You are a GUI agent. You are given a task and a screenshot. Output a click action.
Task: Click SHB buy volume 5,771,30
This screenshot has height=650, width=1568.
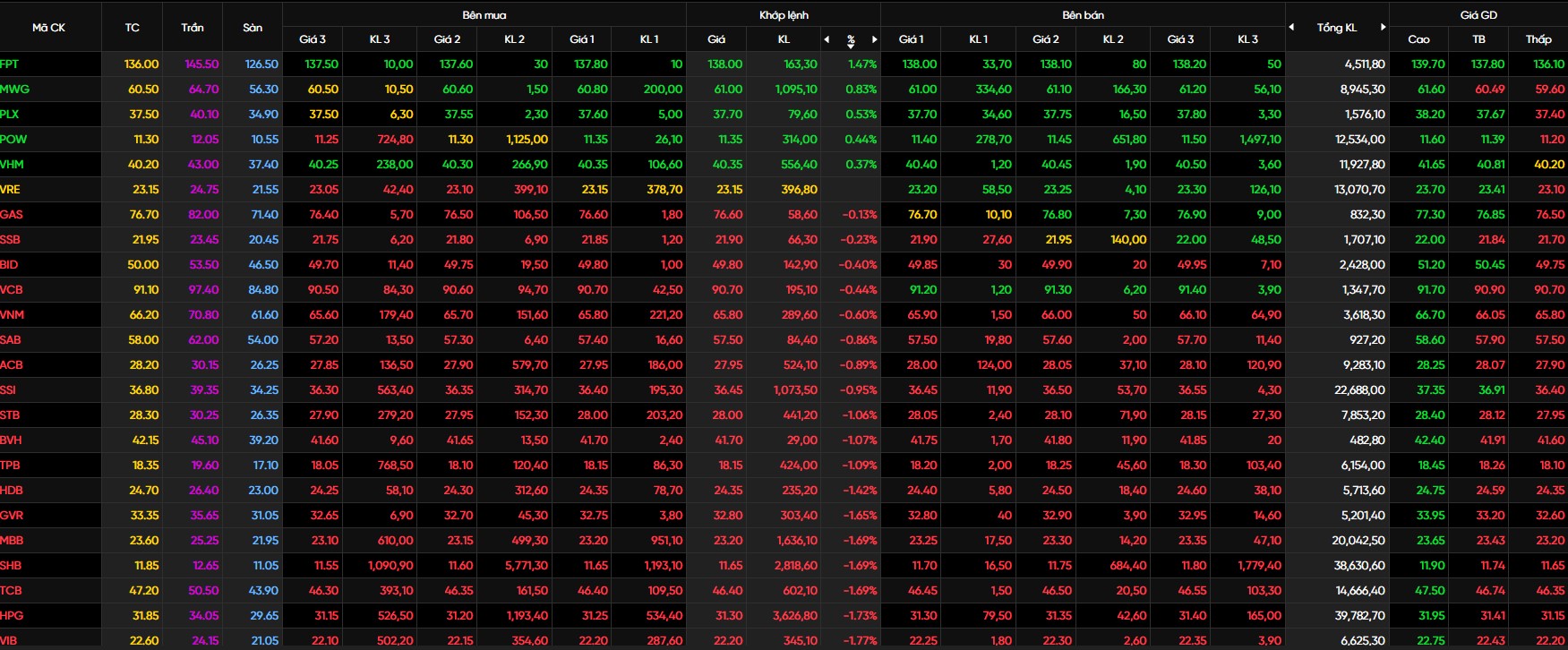pos(527,566)
